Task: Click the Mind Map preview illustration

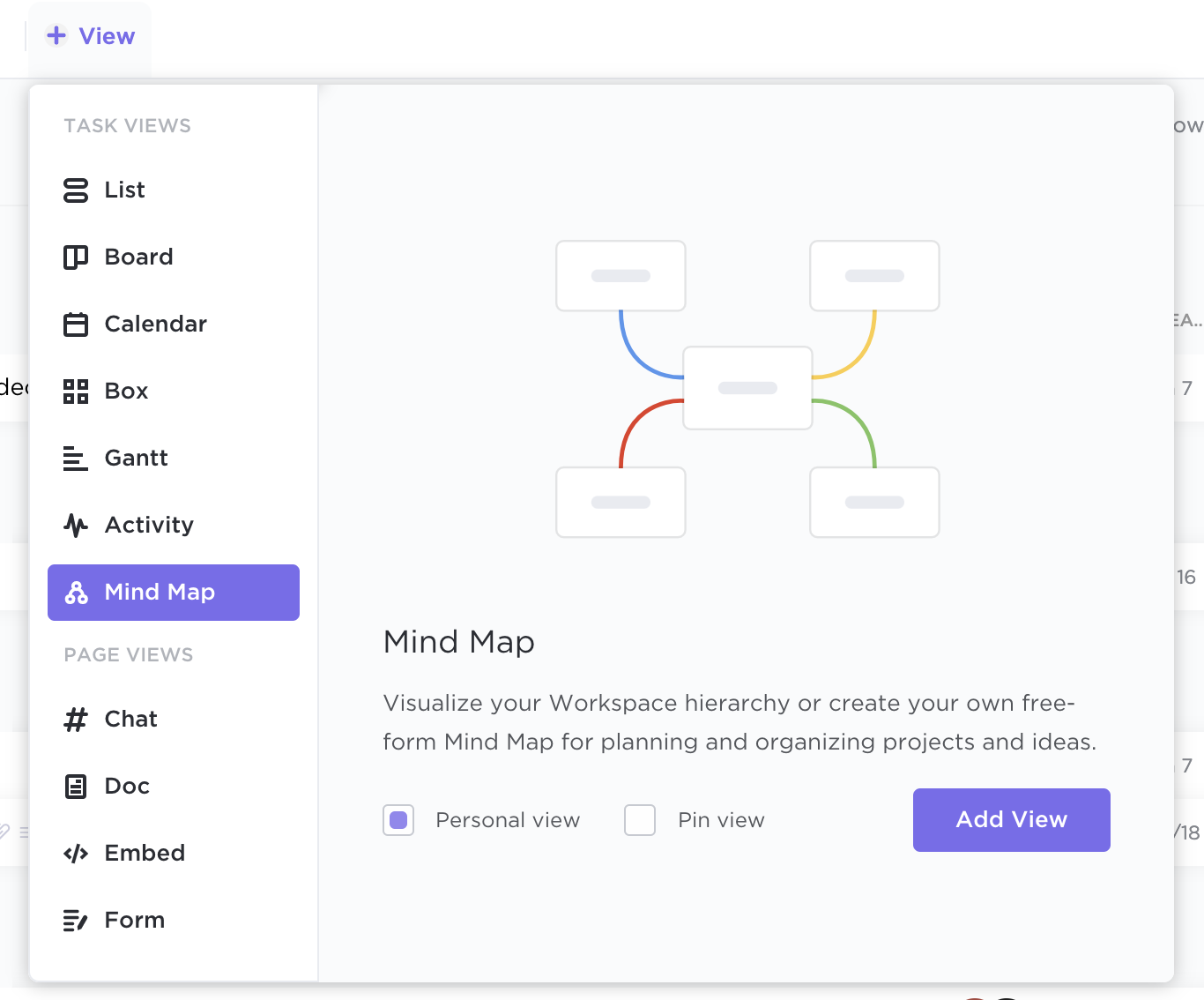Action: pyautogui.click(x=747, y=389)
